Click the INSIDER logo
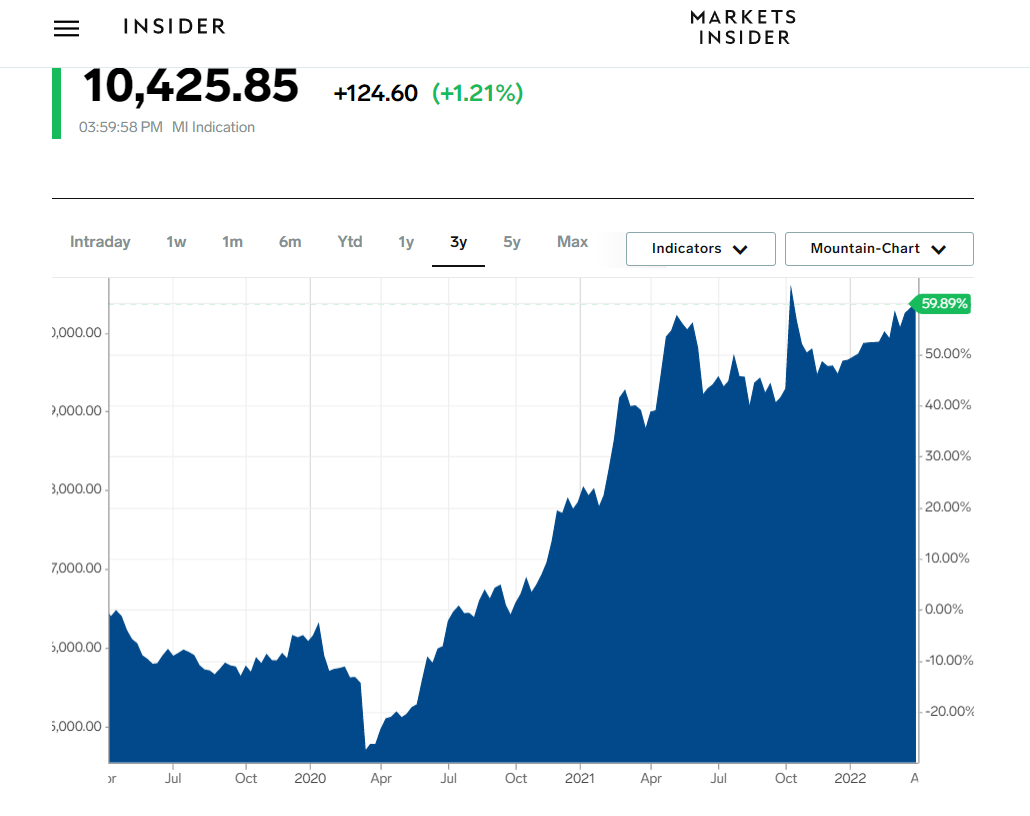 (x=174, y=27)
